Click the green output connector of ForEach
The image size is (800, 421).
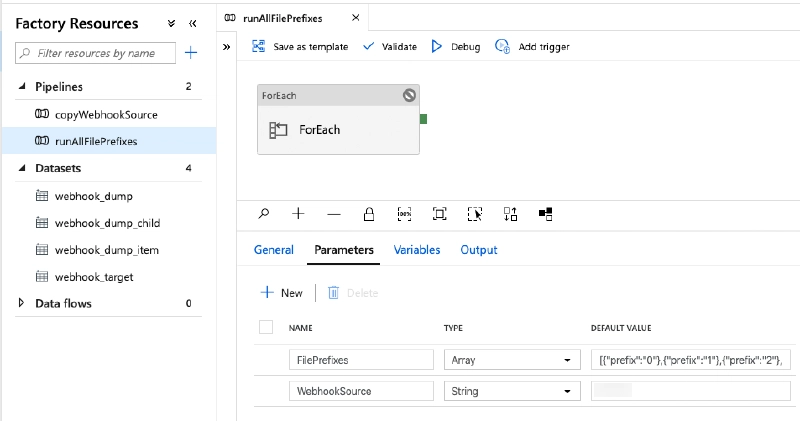[x=423, y=119]
